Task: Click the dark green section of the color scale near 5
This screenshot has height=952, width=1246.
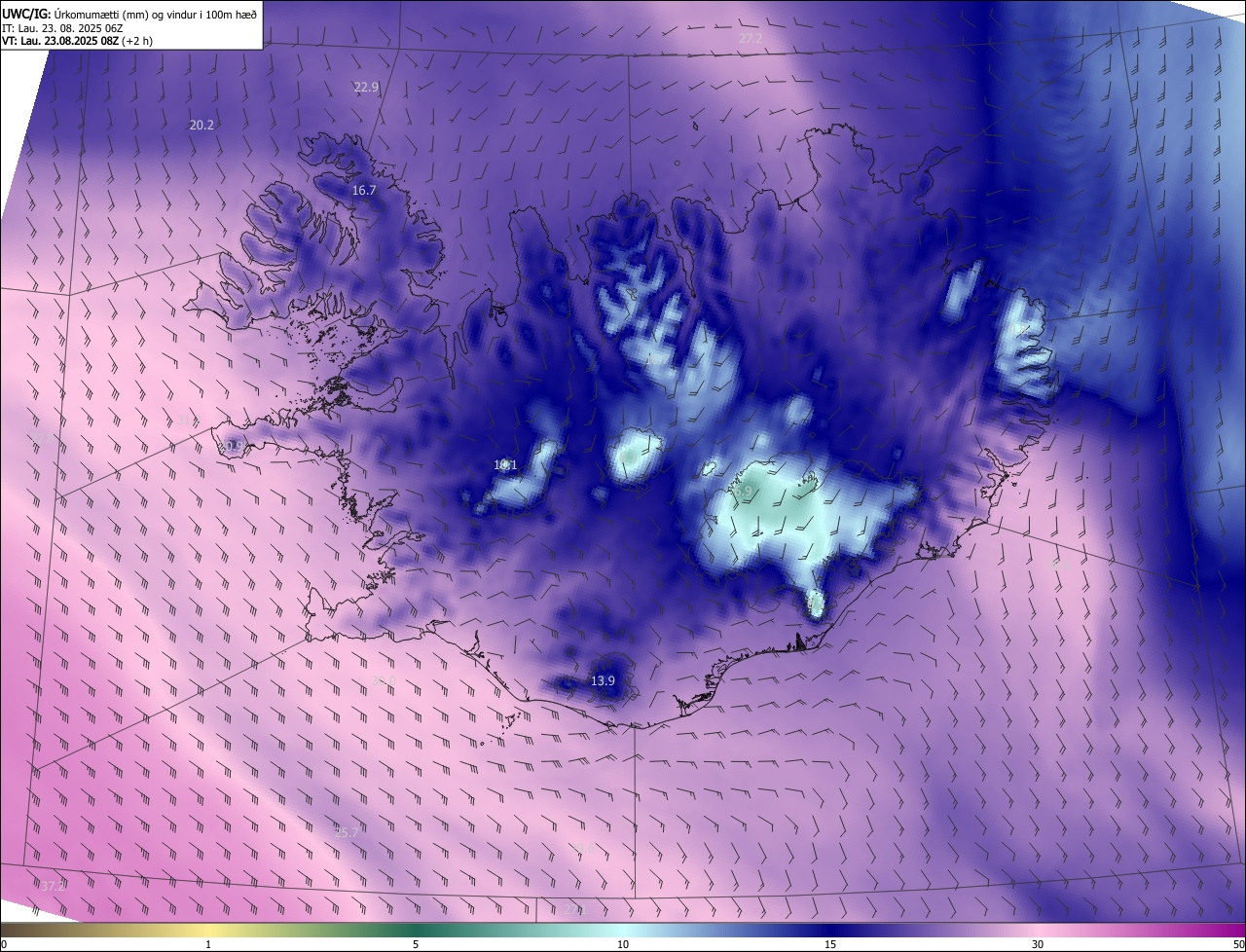Action: pyautogui.click(x=416, y=930)
